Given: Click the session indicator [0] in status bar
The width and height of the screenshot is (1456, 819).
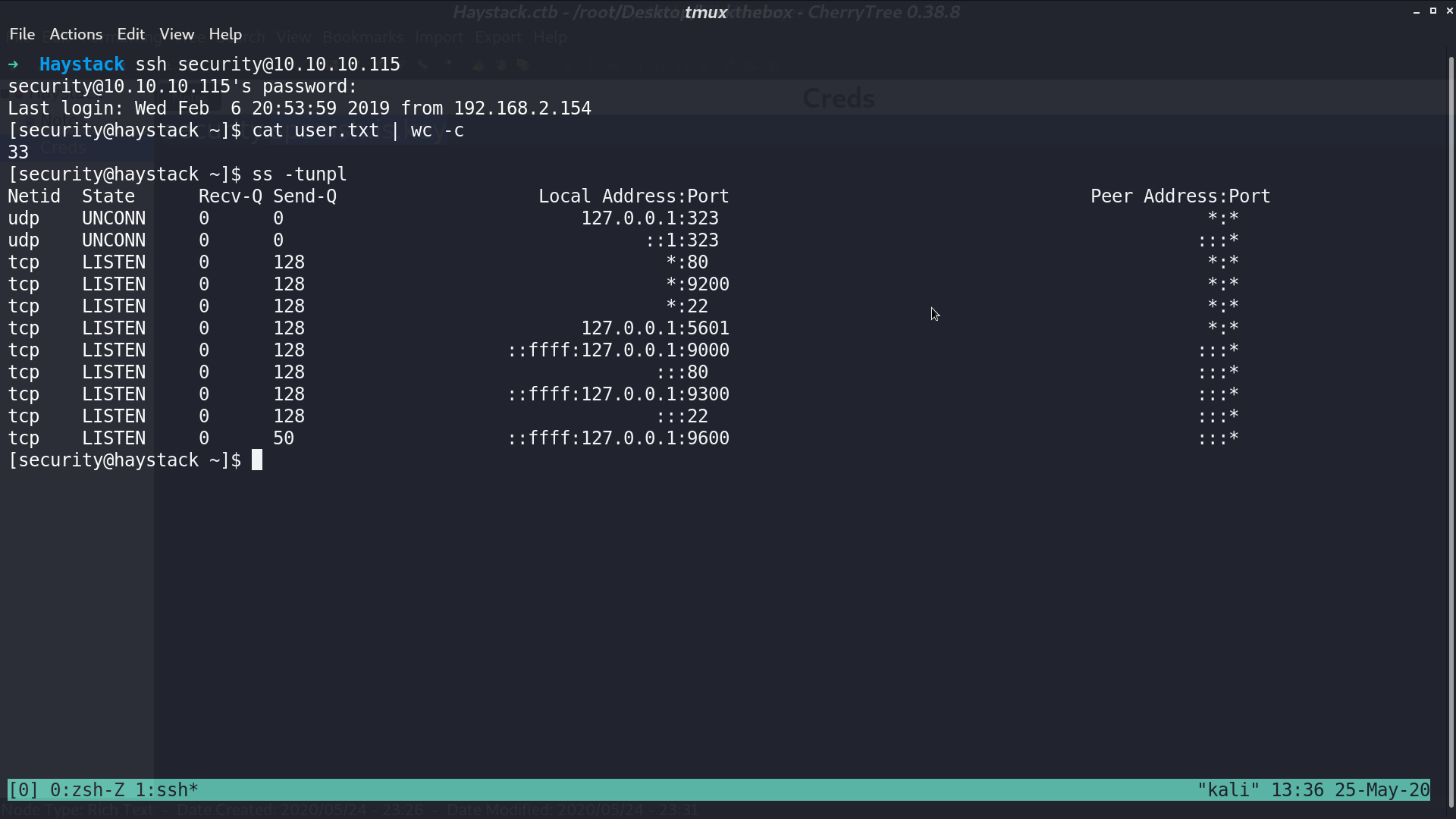Looking at the screenshot, I should point(23,790).
